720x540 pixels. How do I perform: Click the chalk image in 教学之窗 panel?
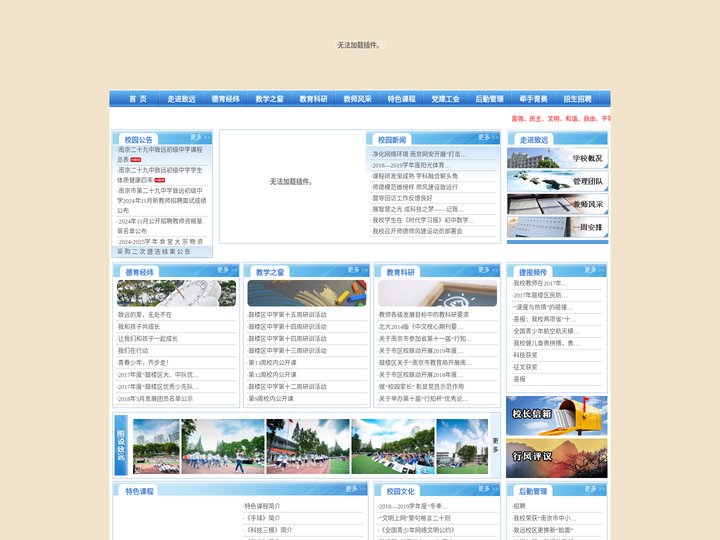coord(307,293)
